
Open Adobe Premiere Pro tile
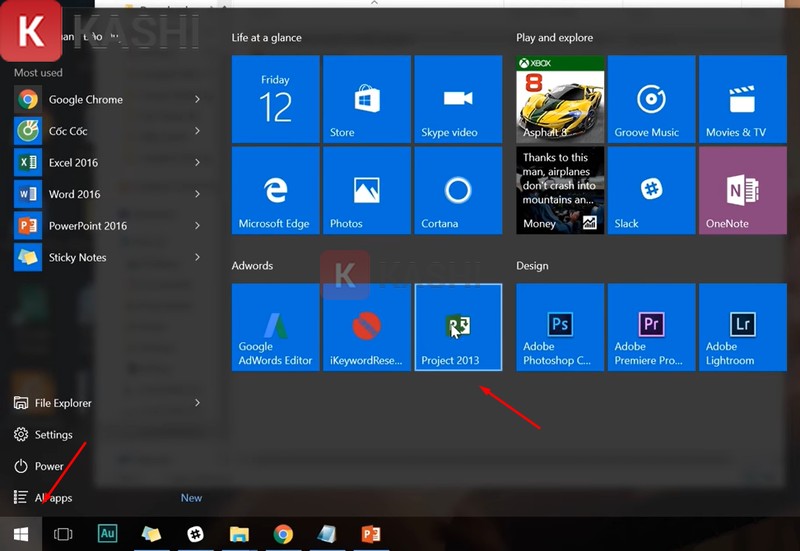pyautogui.click(x=652, y=328)
